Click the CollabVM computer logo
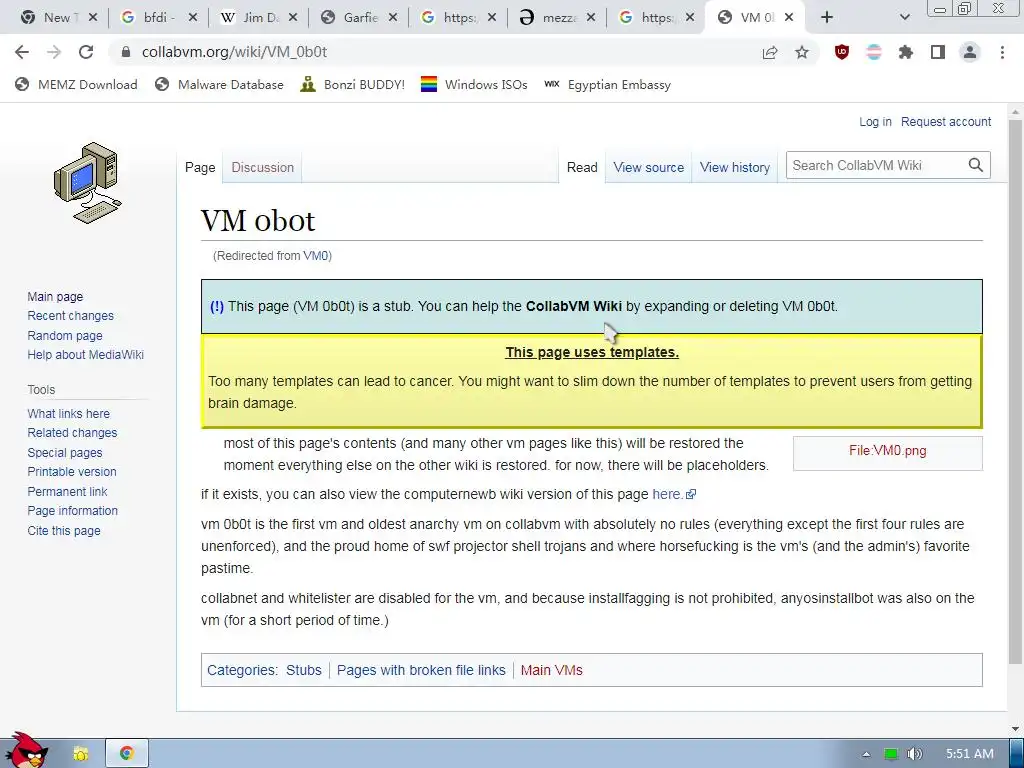The height and width of the screenshot is (768, 1024). point(87,183)
